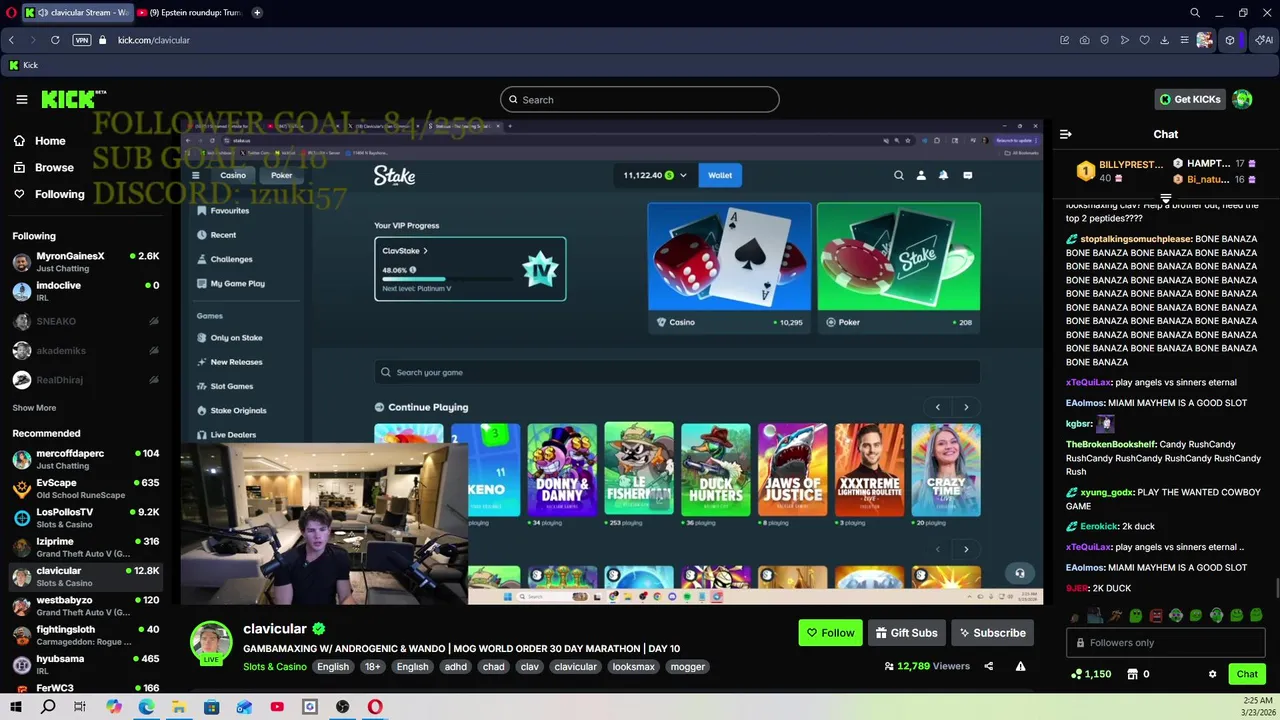Open Windows Start menu

[15, 707]
